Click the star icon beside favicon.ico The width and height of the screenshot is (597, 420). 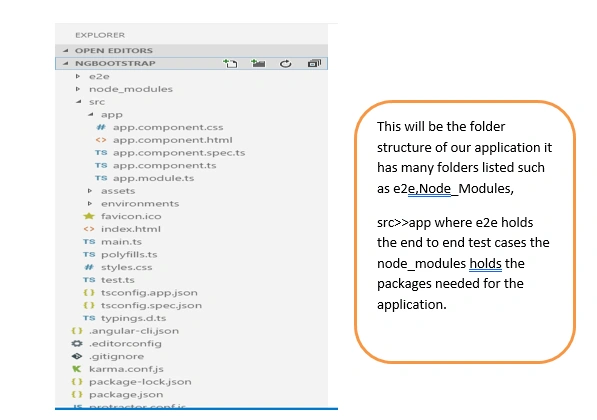pyautogui.click(x=89, y=216)
